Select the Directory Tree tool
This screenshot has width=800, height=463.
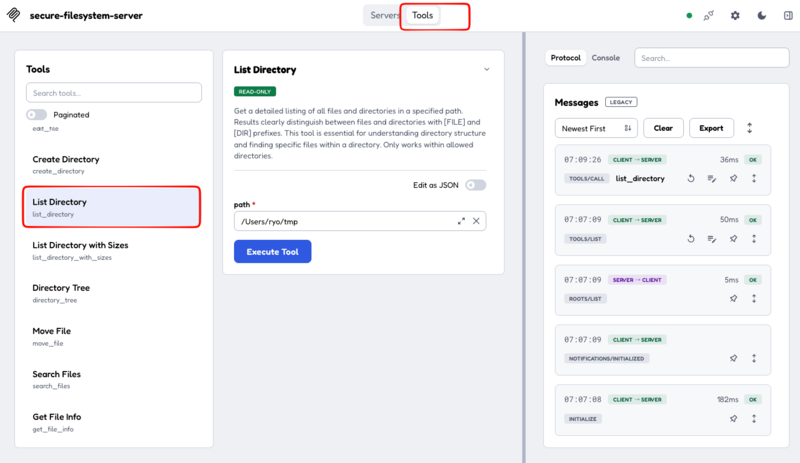point(112,293)
